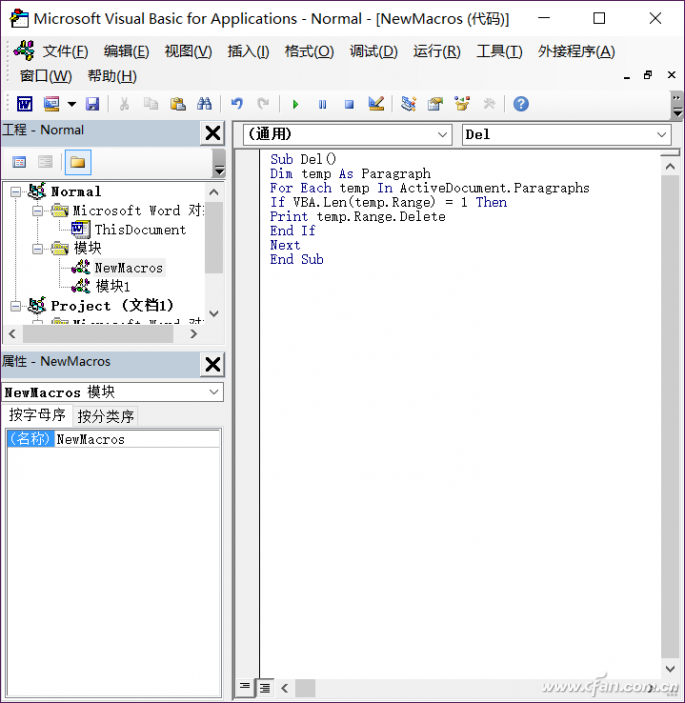Click the (名称) NewMacros property value field
This screenshot has height=703, width=685.
[x=136, y=439]
